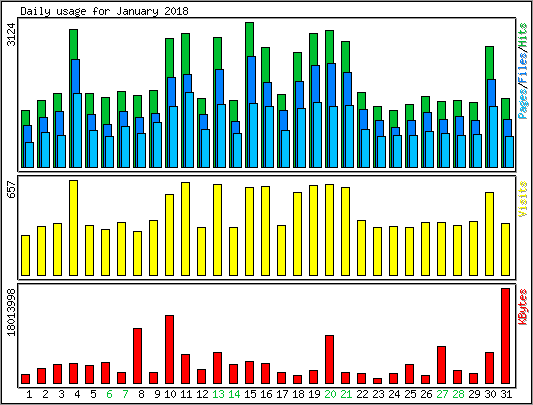This screenshot has width=533, height=405.
Task: Select day label 15 on the x-axis
Action: pos(250,394)
